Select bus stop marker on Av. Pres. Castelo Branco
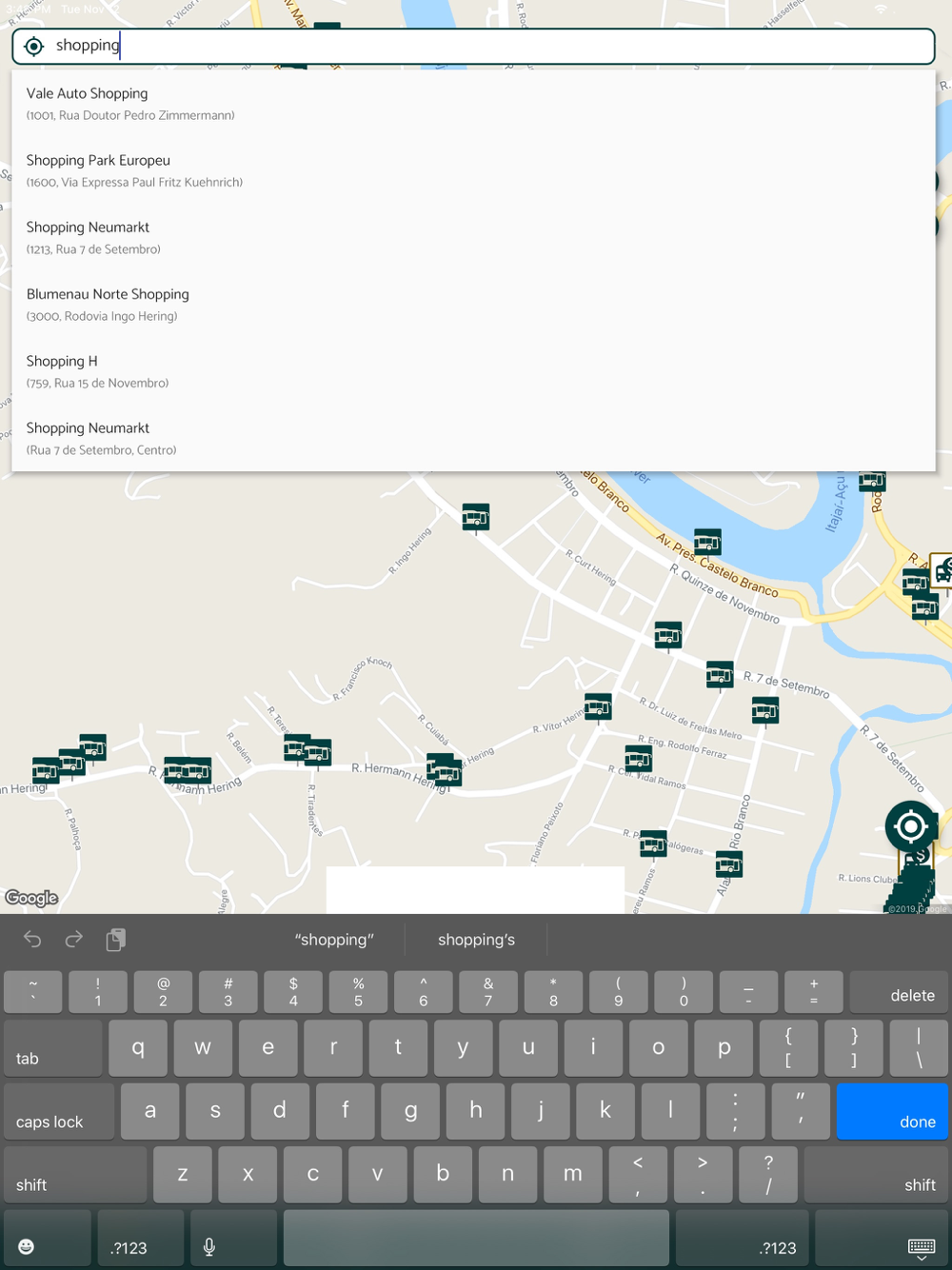 click(707, 543)
